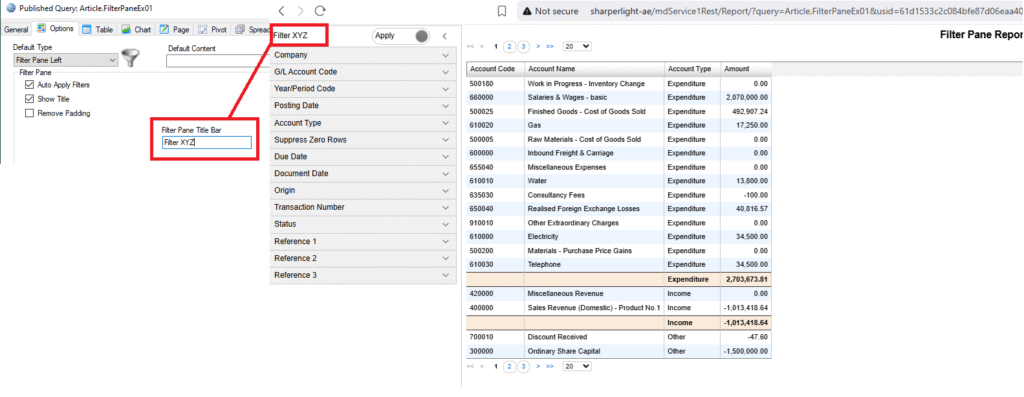Uncheck Auto Apply Filters checkbox

(x=29, y=85)
